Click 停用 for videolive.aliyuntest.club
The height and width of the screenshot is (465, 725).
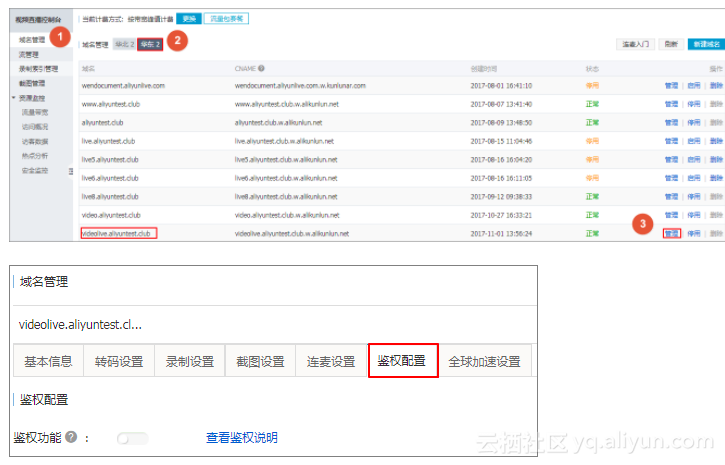click(694, 233)
